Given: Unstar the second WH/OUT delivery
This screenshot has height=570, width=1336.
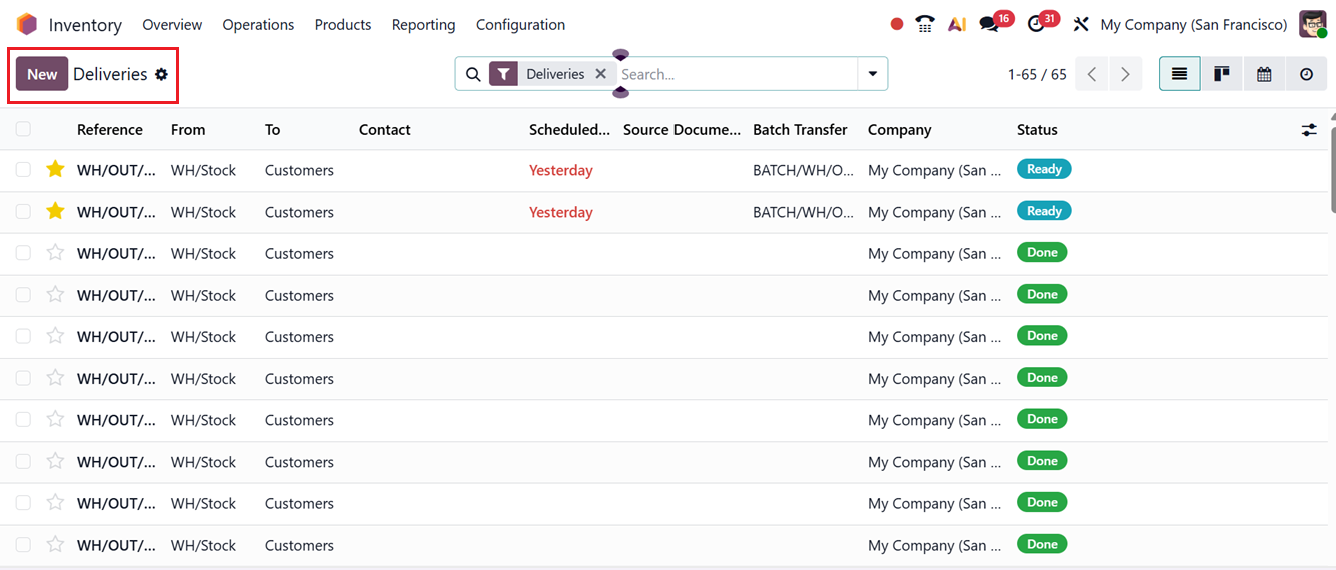Looking at the screenshot, I should click(x=55, y=211).
